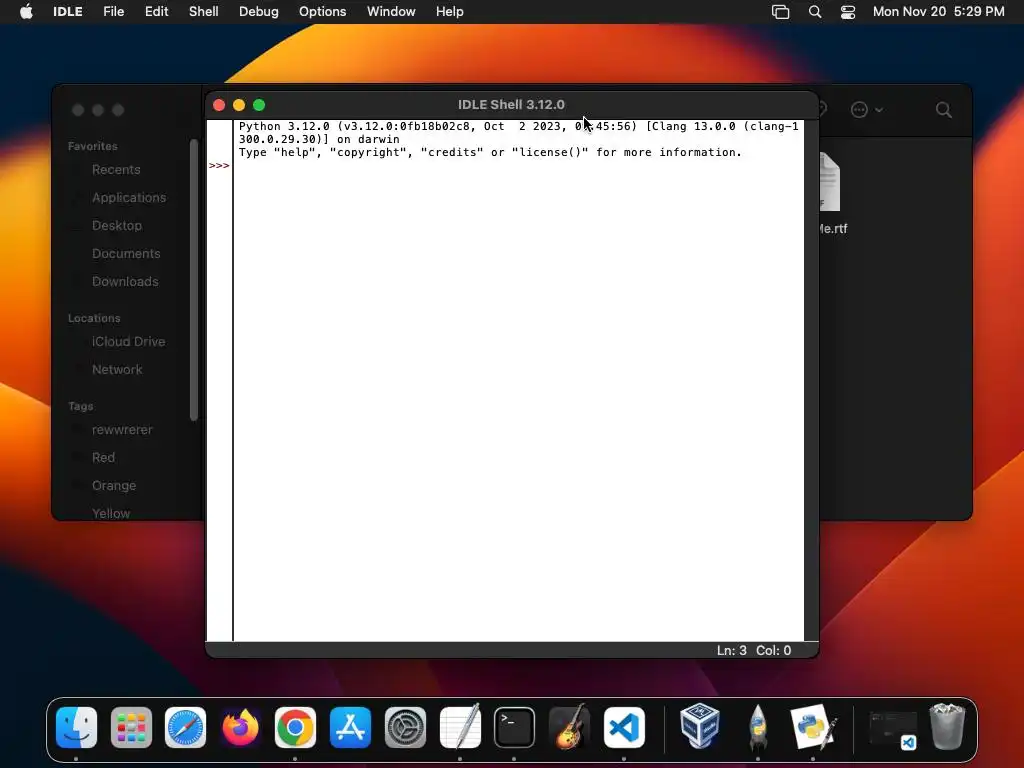This screenshot has width=1024, height=768.
Task: Click the Stage Manager icon in menu bar
Action: point(780,12)
